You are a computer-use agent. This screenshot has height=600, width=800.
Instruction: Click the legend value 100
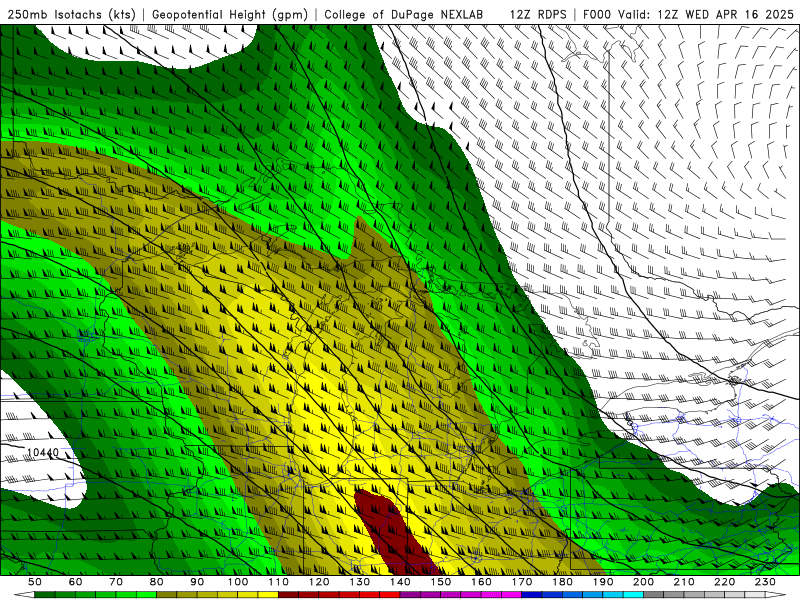tap(238, 582)
